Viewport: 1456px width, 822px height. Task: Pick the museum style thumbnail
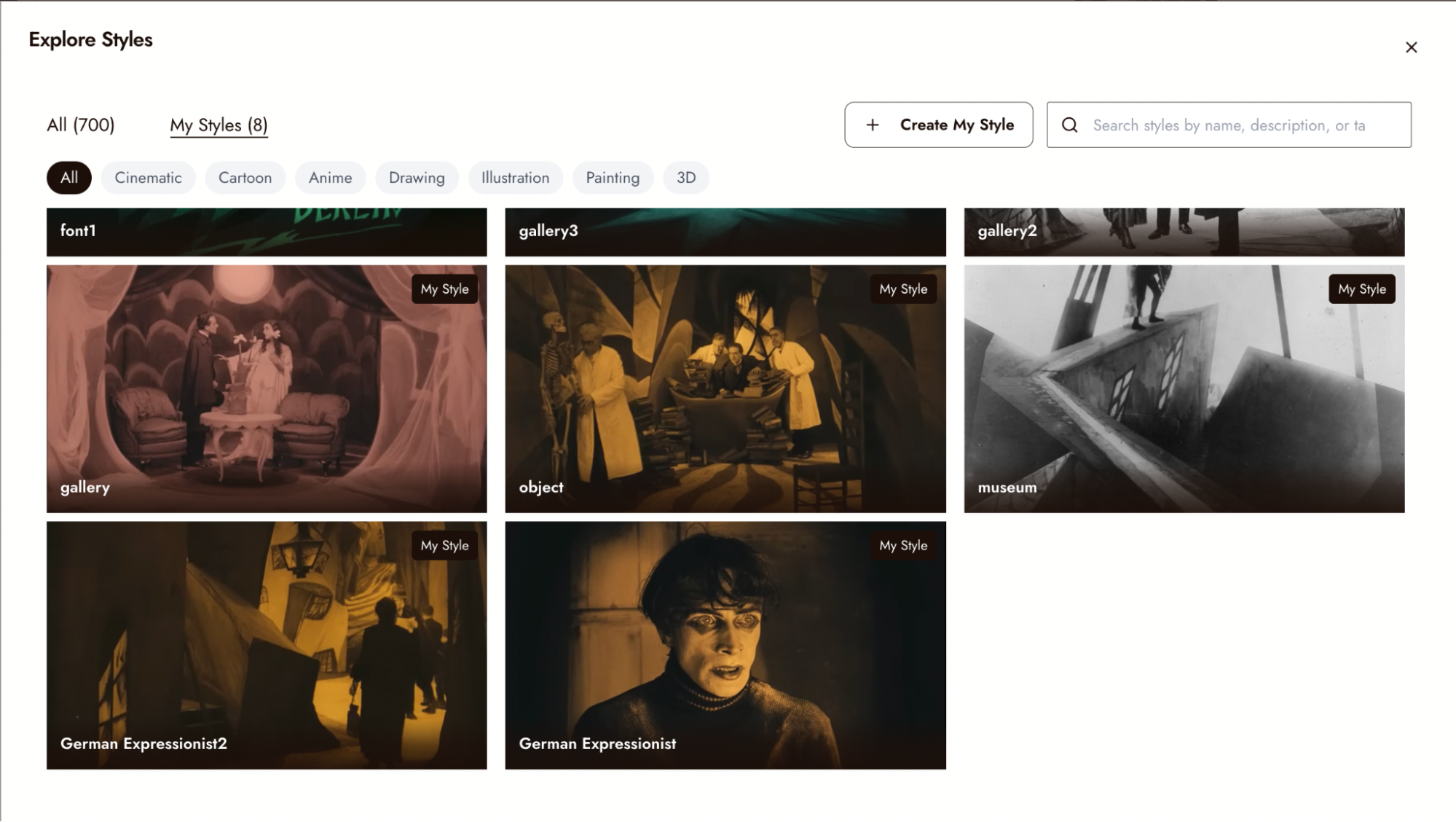click(x=1184, y=388)
